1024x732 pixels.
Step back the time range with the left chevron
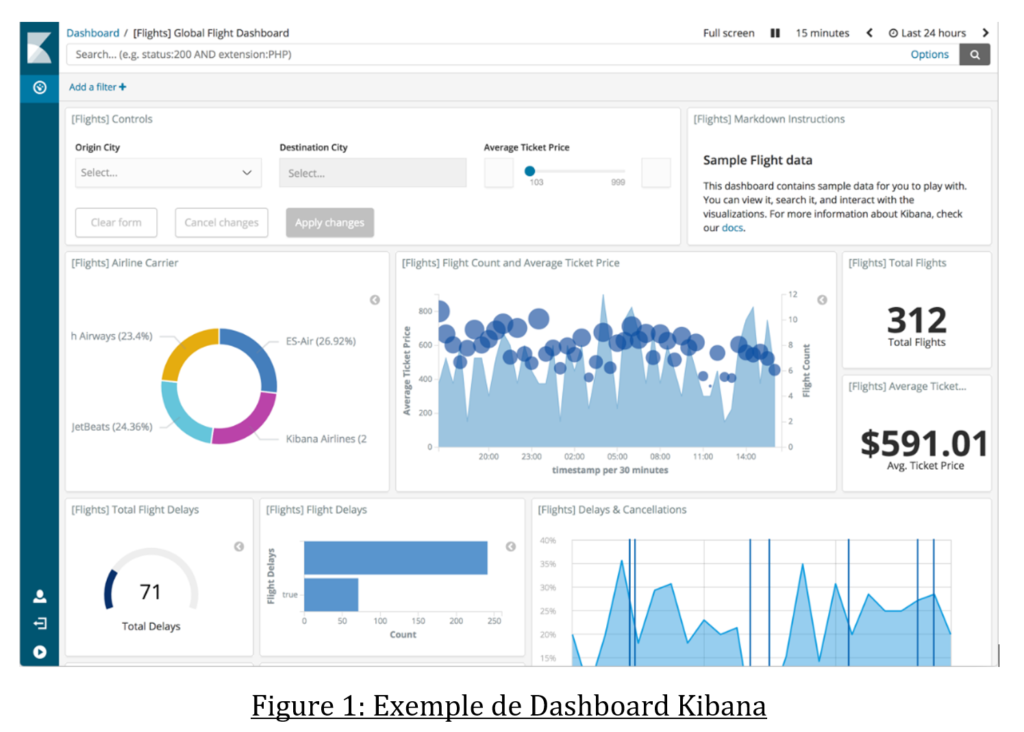point(869,33)
